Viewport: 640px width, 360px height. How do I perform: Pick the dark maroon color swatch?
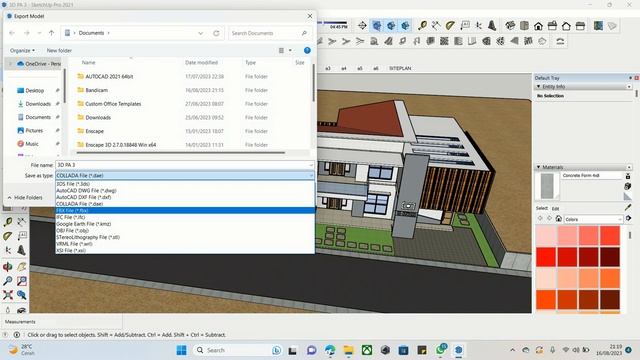coord(610,257)
